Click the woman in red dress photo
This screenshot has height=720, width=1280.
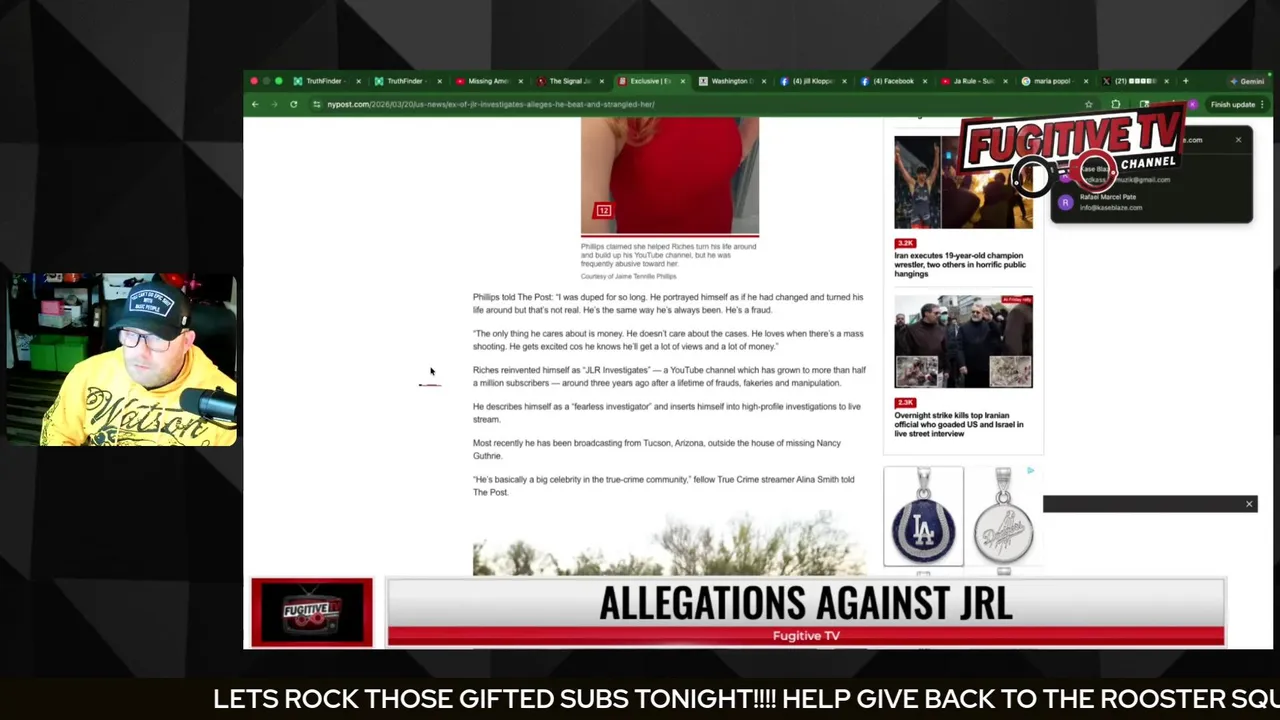670,175
